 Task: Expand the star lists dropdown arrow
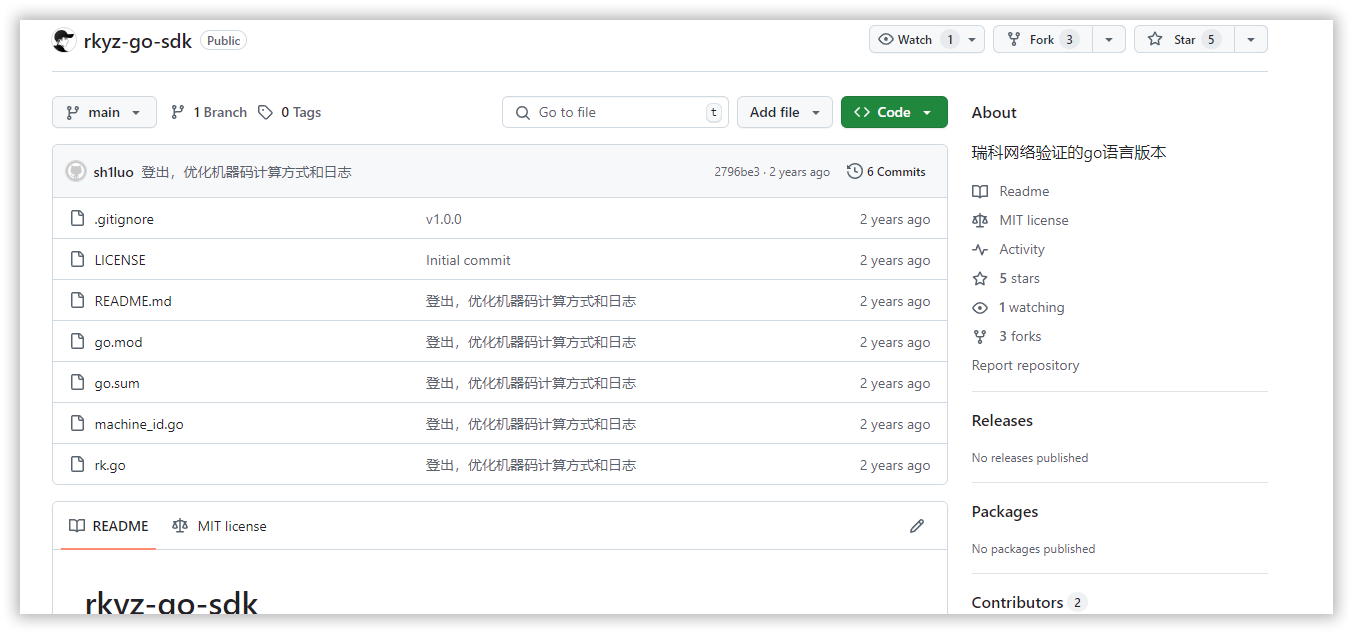click(1251, 39)
